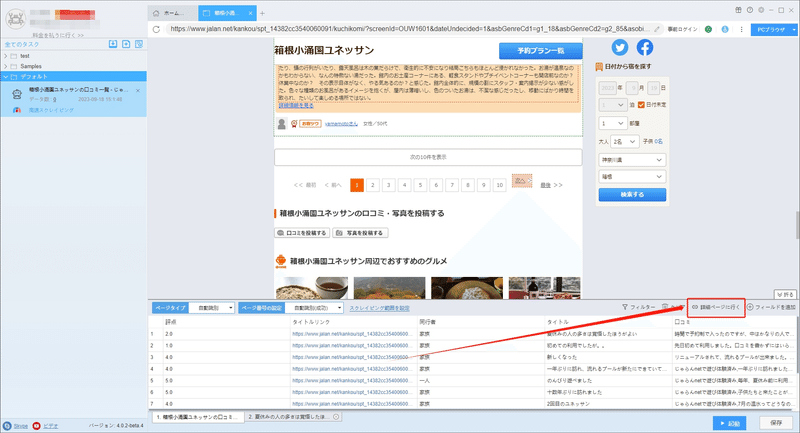Screen dimensions: 800x433
Task: Expand the test folder
Action: coord(6,56)
